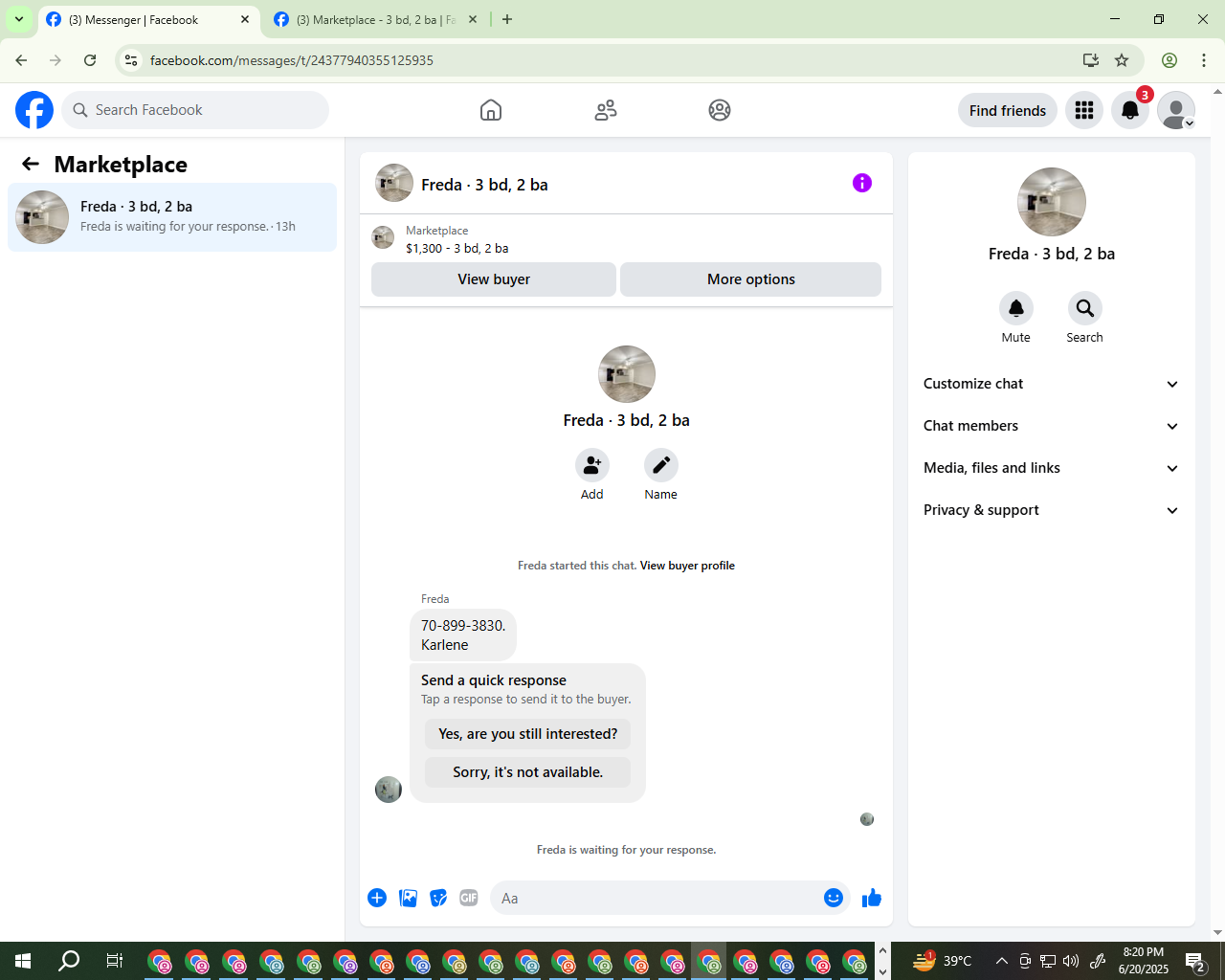Send 'Yes, are you still interested?' quick response
The width and height of the screenshot is (1225, 980).
coord(528,734)
